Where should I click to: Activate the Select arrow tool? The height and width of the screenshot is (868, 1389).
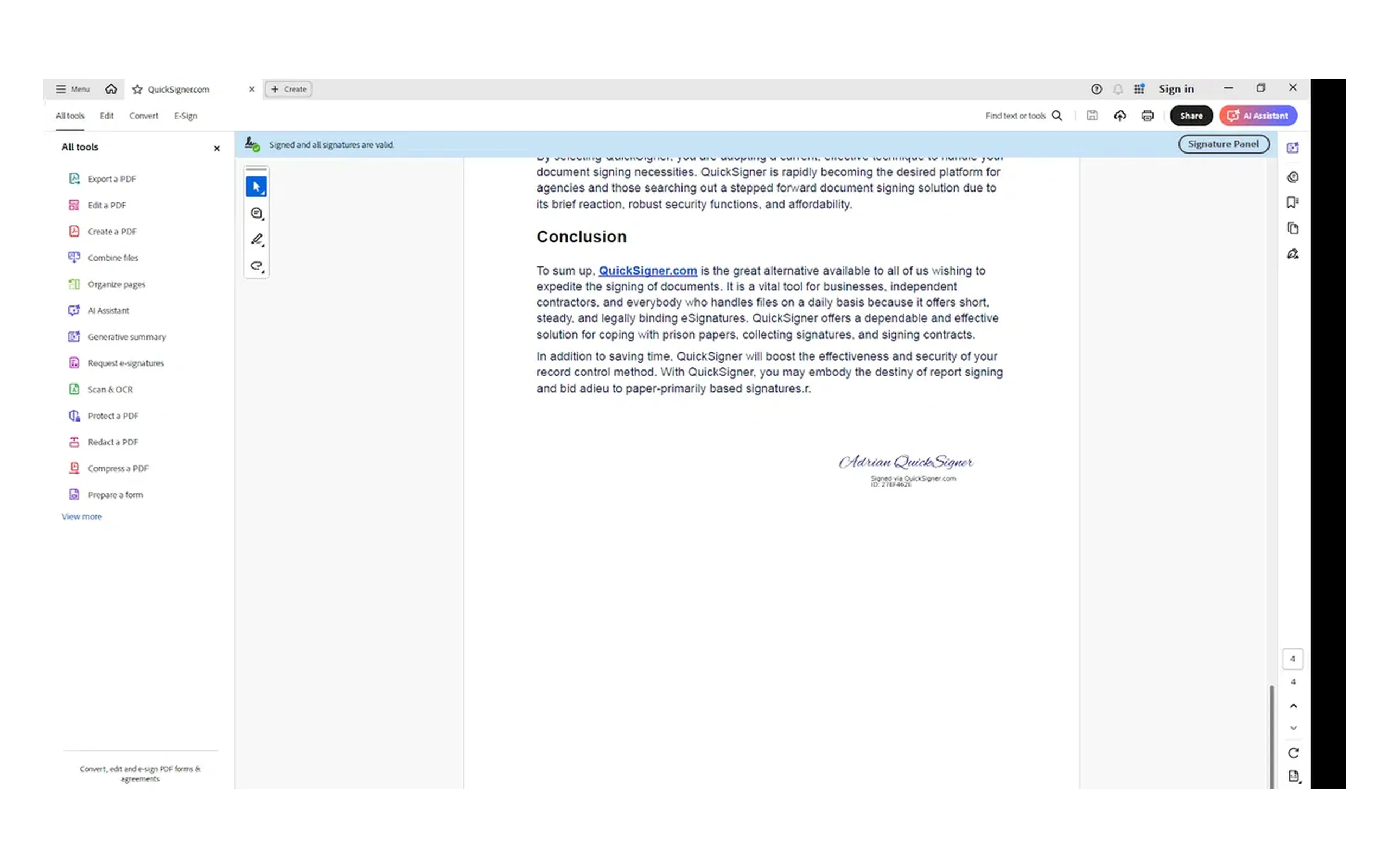tap(256, 187)
